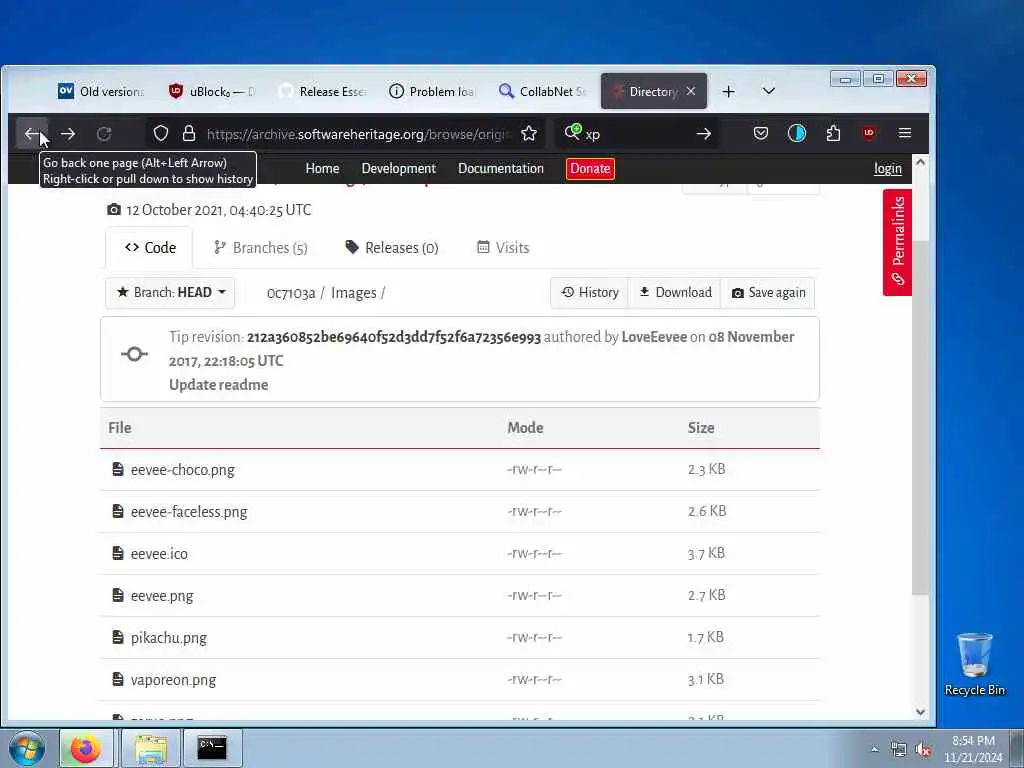Close the Directory tab

point(691,91)
